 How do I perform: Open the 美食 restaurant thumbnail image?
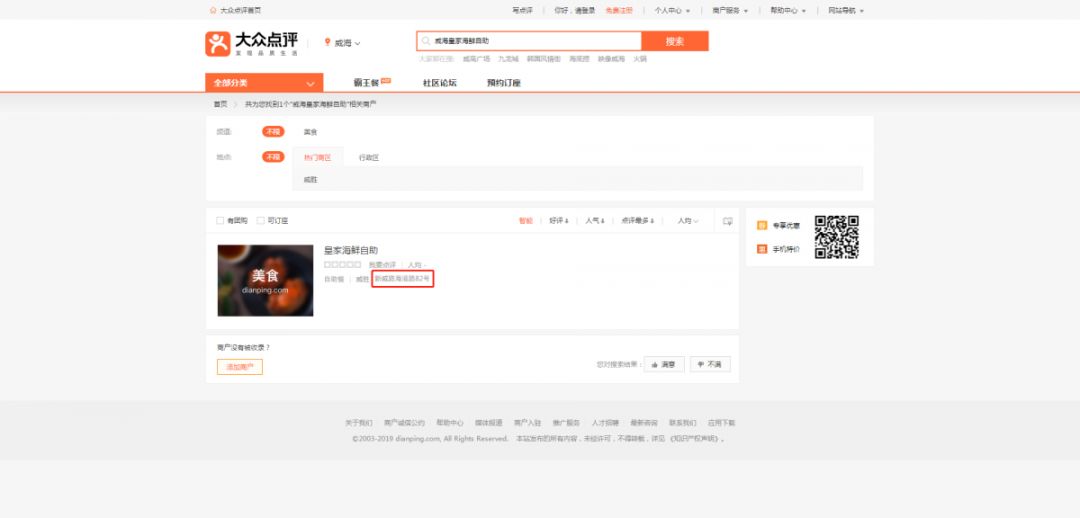click(265, 280)
